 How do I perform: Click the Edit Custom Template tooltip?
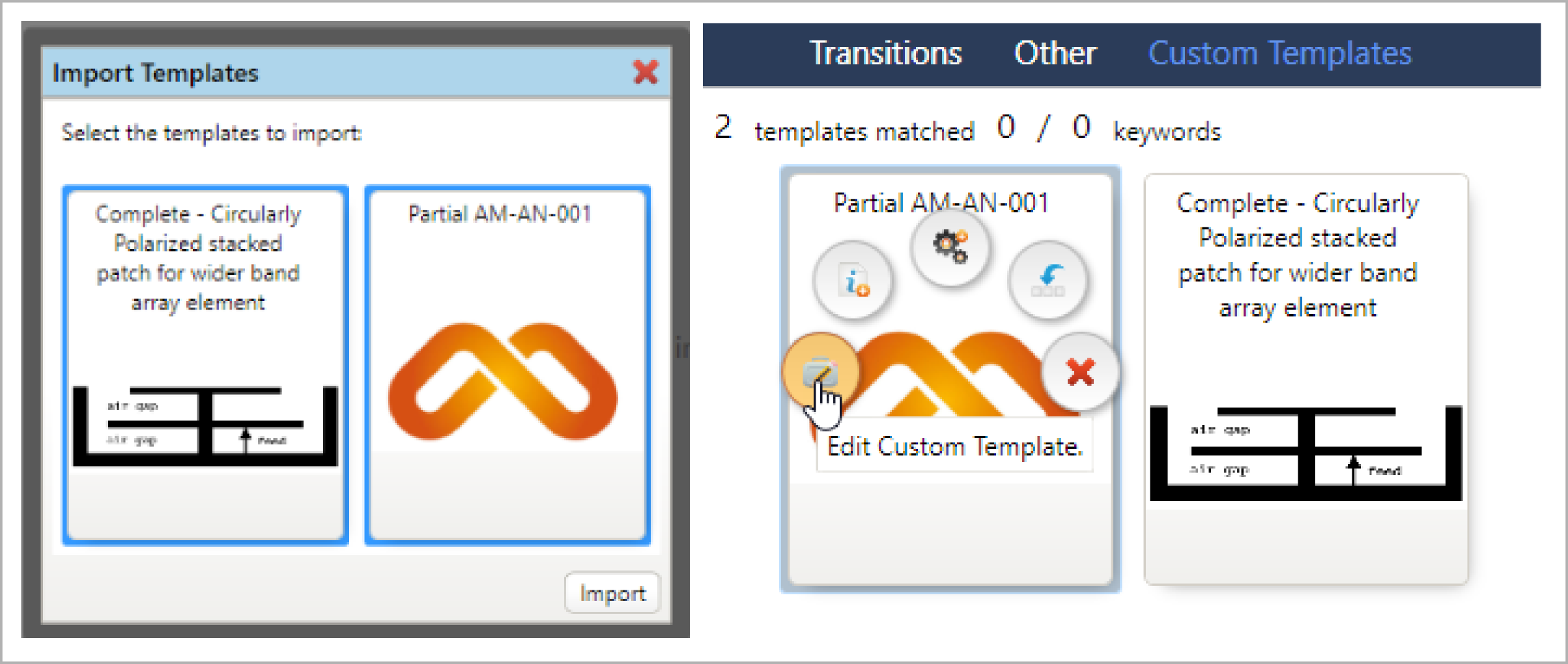pyautogui.click(x=954, y=446)
